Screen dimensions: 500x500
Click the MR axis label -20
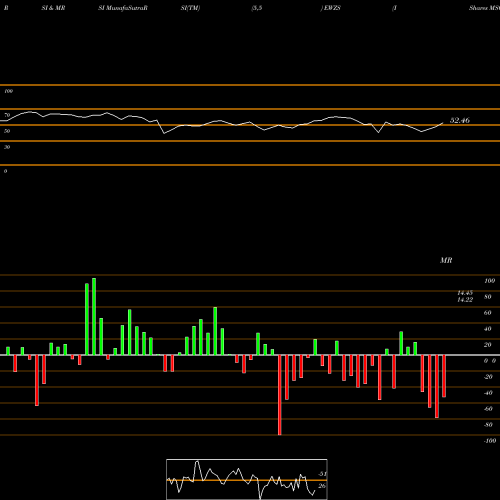point(488,377)
